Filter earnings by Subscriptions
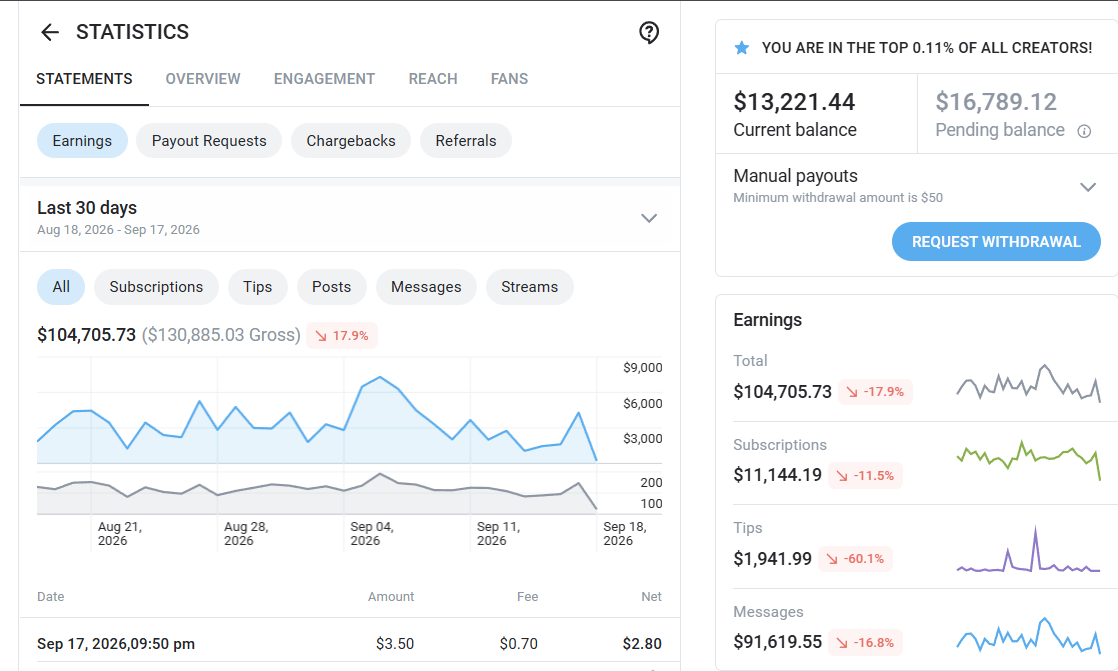1118x671 pixels. tap(156, 287)
